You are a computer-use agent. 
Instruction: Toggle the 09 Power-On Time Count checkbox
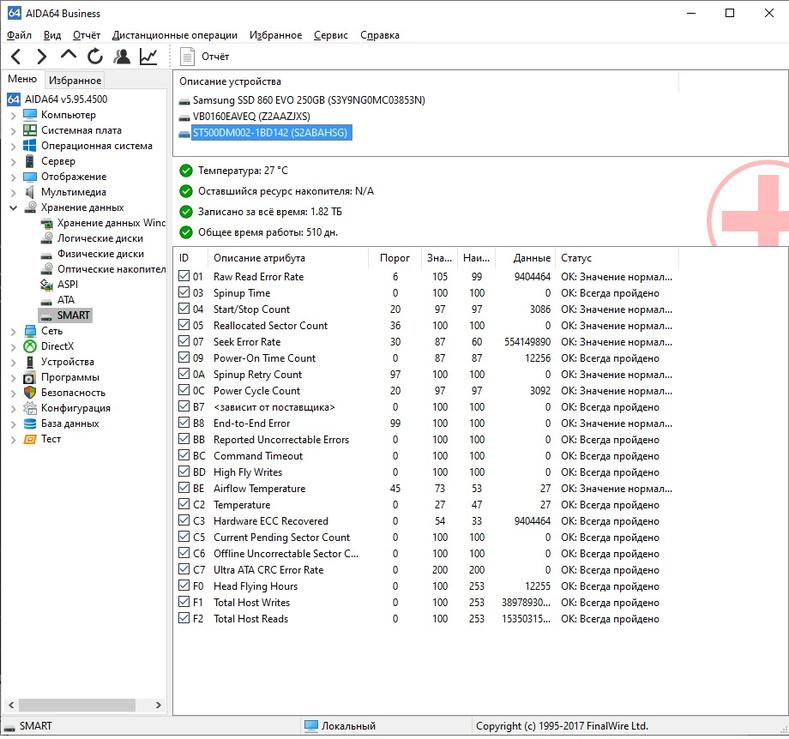point(184,358)
